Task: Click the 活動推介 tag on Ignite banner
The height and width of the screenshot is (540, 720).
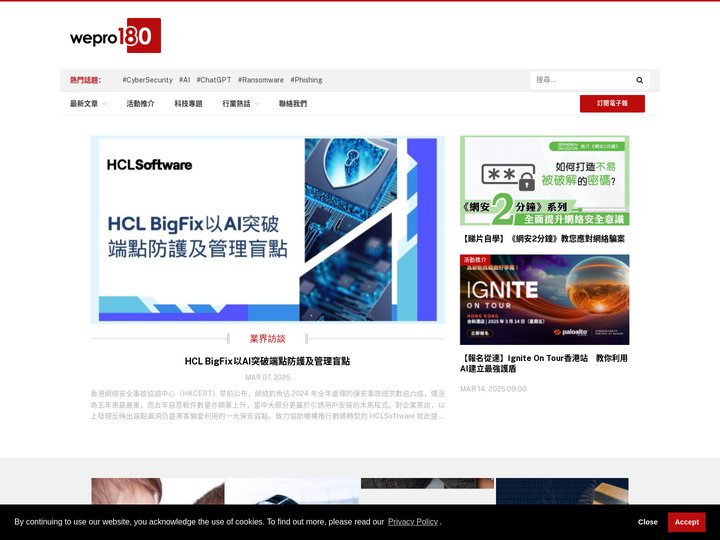Action: point(475,260)
